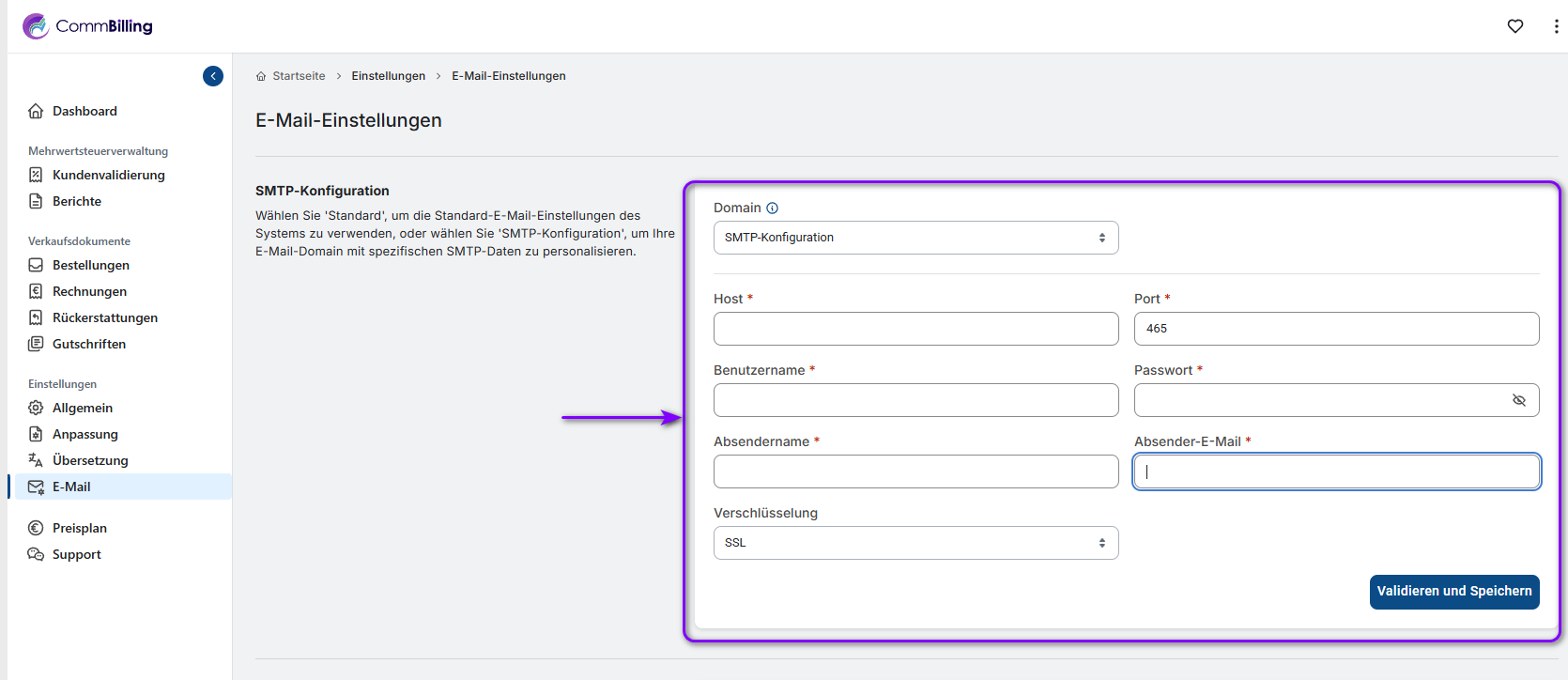1568x680 pixels.
Task: Click the Support chat icon
Action: point(36,554)
